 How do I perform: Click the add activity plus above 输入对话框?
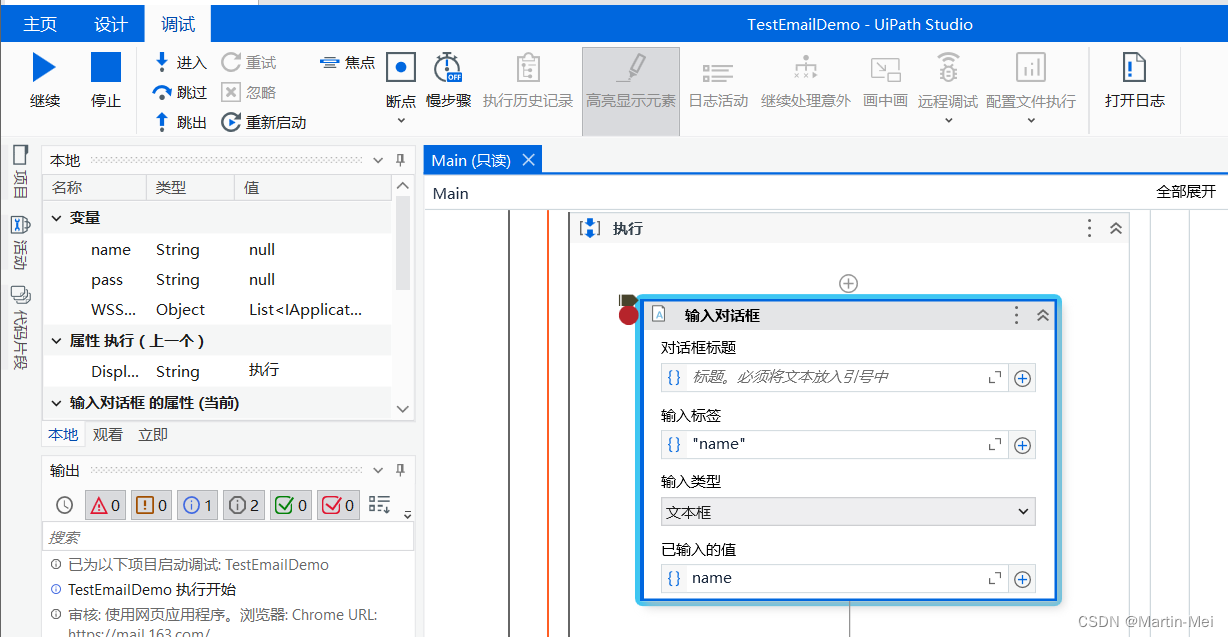(x=848, y=284)
